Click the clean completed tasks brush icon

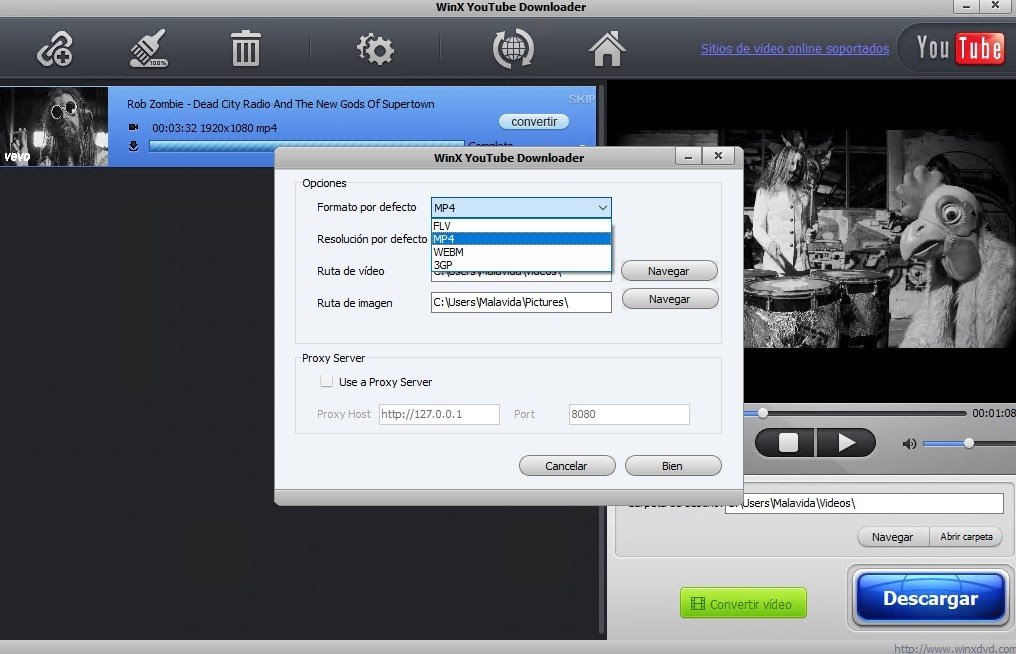click(148, 49)
